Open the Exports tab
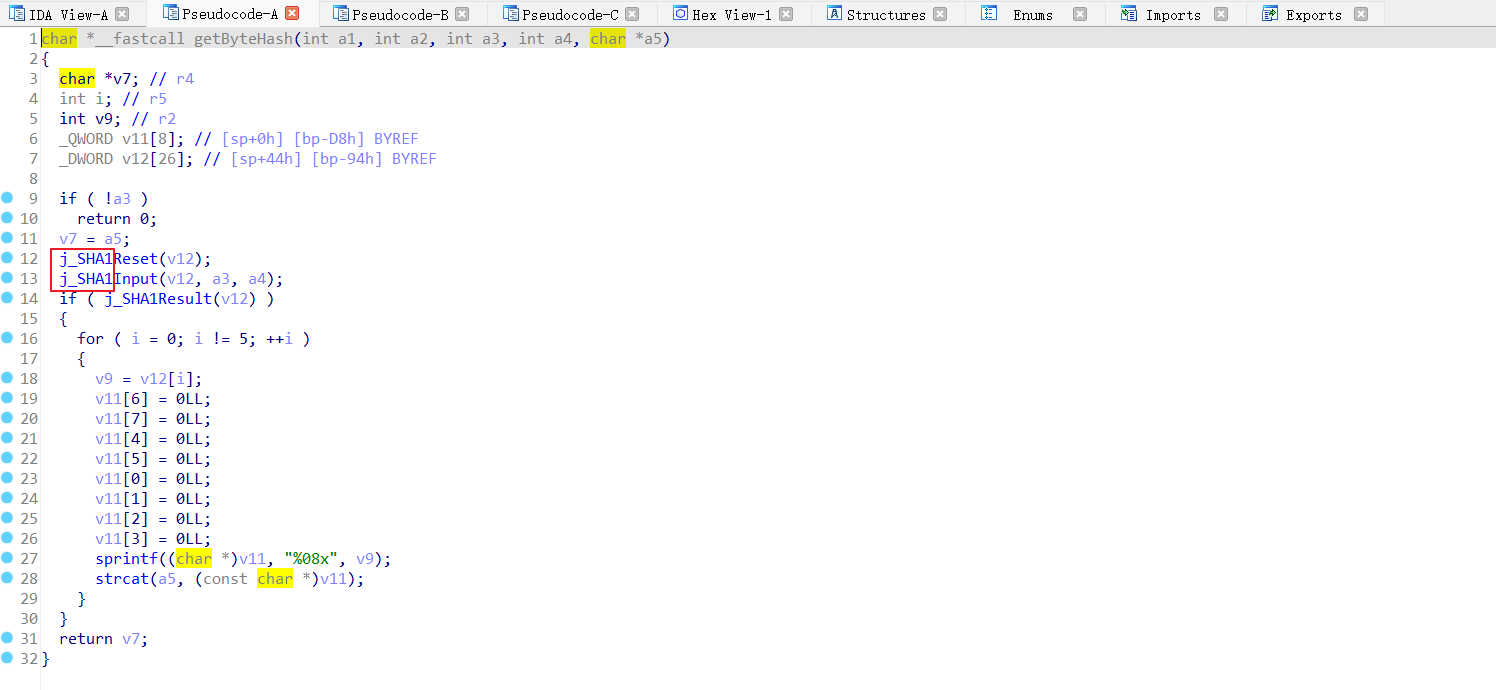1496x690 pixels. tap(1314, 15)
